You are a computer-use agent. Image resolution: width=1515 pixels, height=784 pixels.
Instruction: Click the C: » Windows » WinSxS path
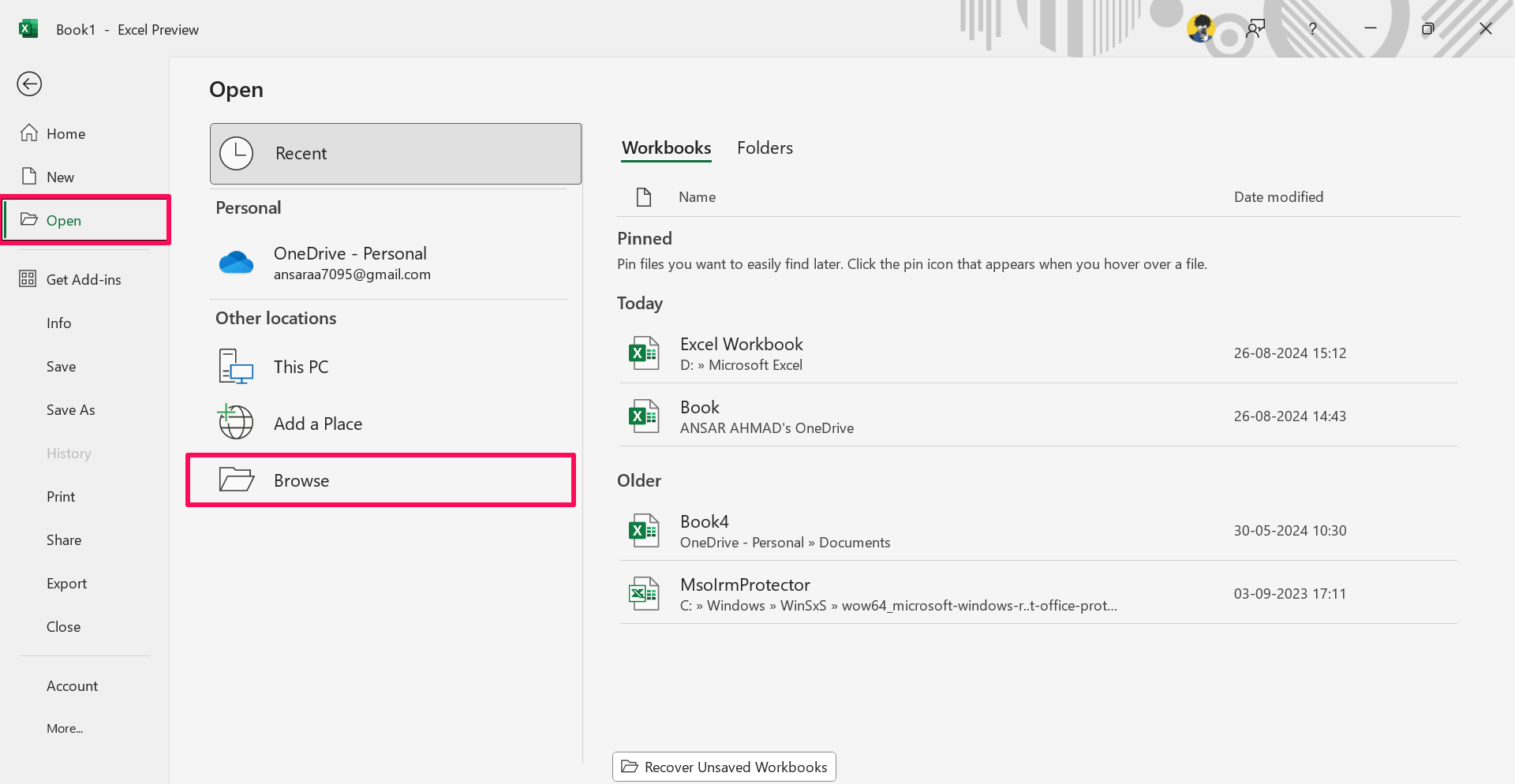tap(899, 606)
